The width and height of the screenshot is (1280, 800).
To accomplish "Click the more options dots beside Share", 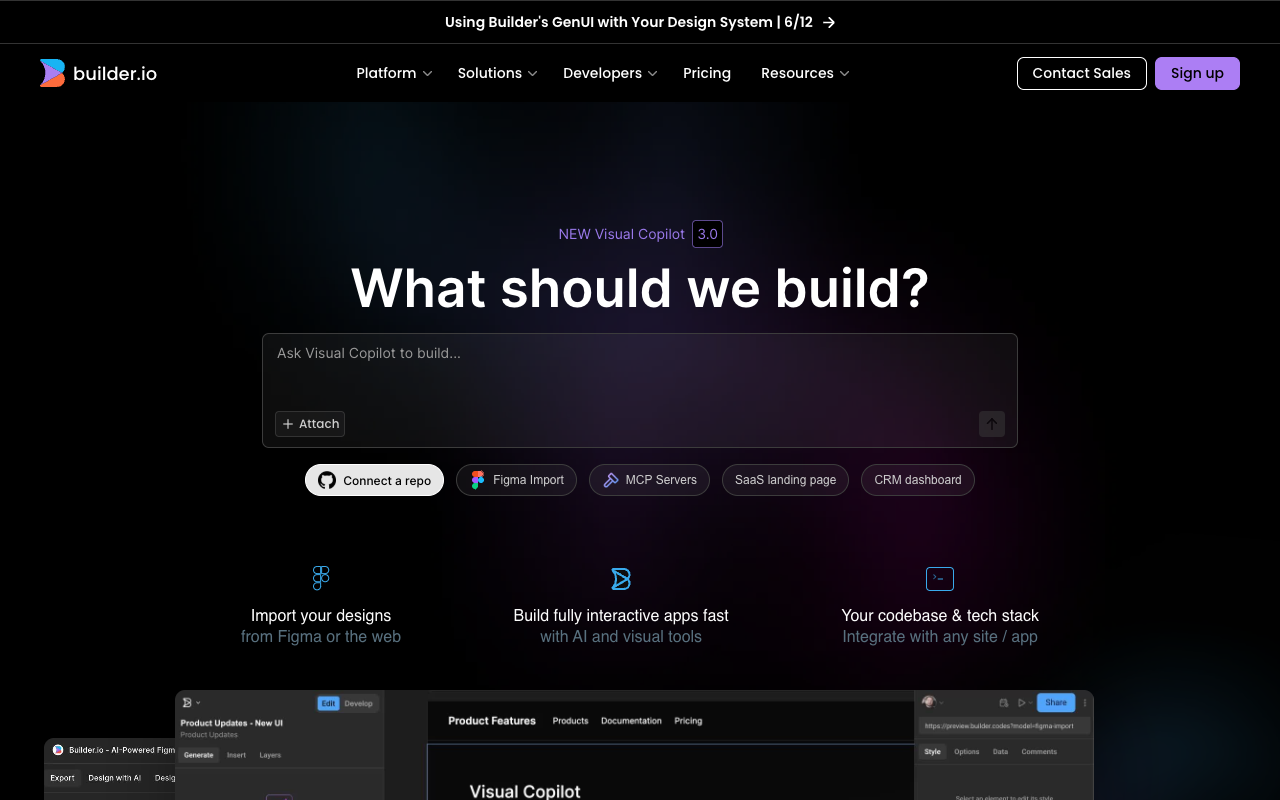I will click(x=1085, y=703).
